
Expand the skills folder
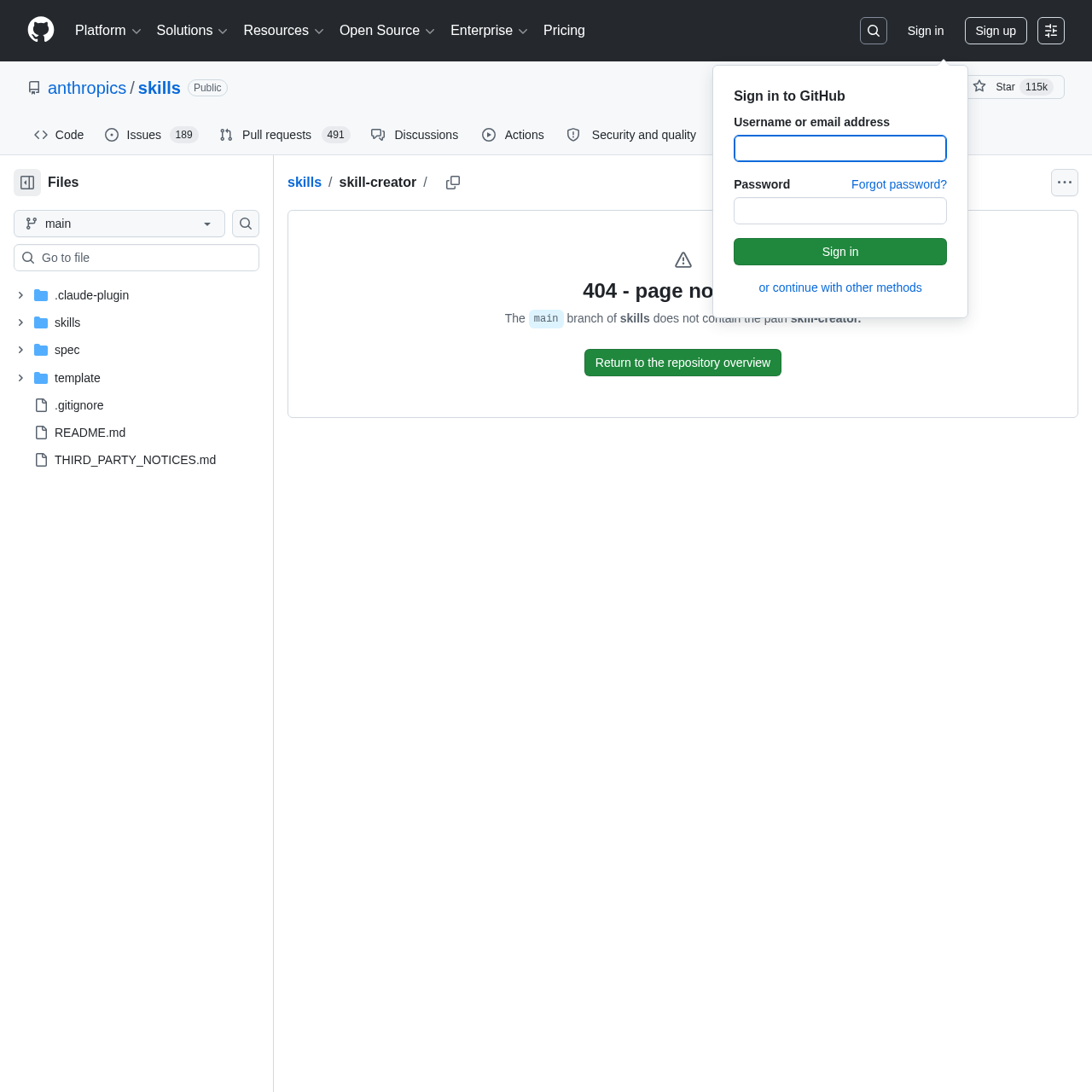(20, 322)
